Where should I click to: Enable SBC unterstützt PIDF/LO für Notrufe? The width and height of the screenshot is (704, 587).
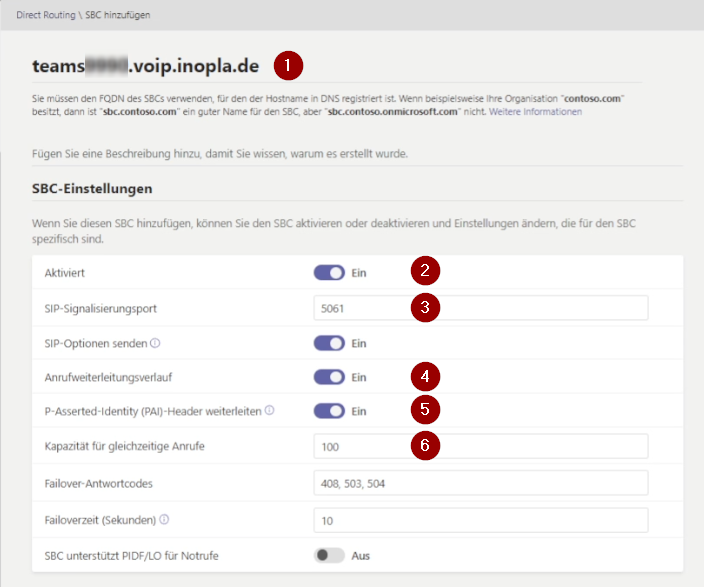pos(329,556)
